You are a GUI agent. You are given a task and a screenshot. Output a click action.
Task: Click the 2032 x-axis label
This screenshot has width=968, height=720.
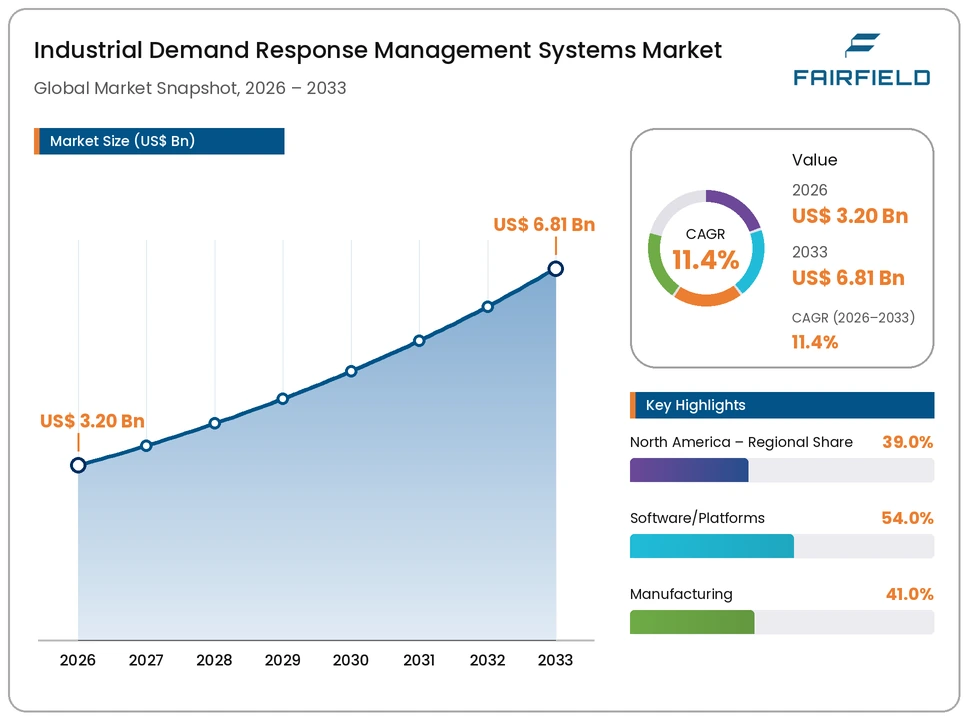pyautogui.click(x=488, y=660)
